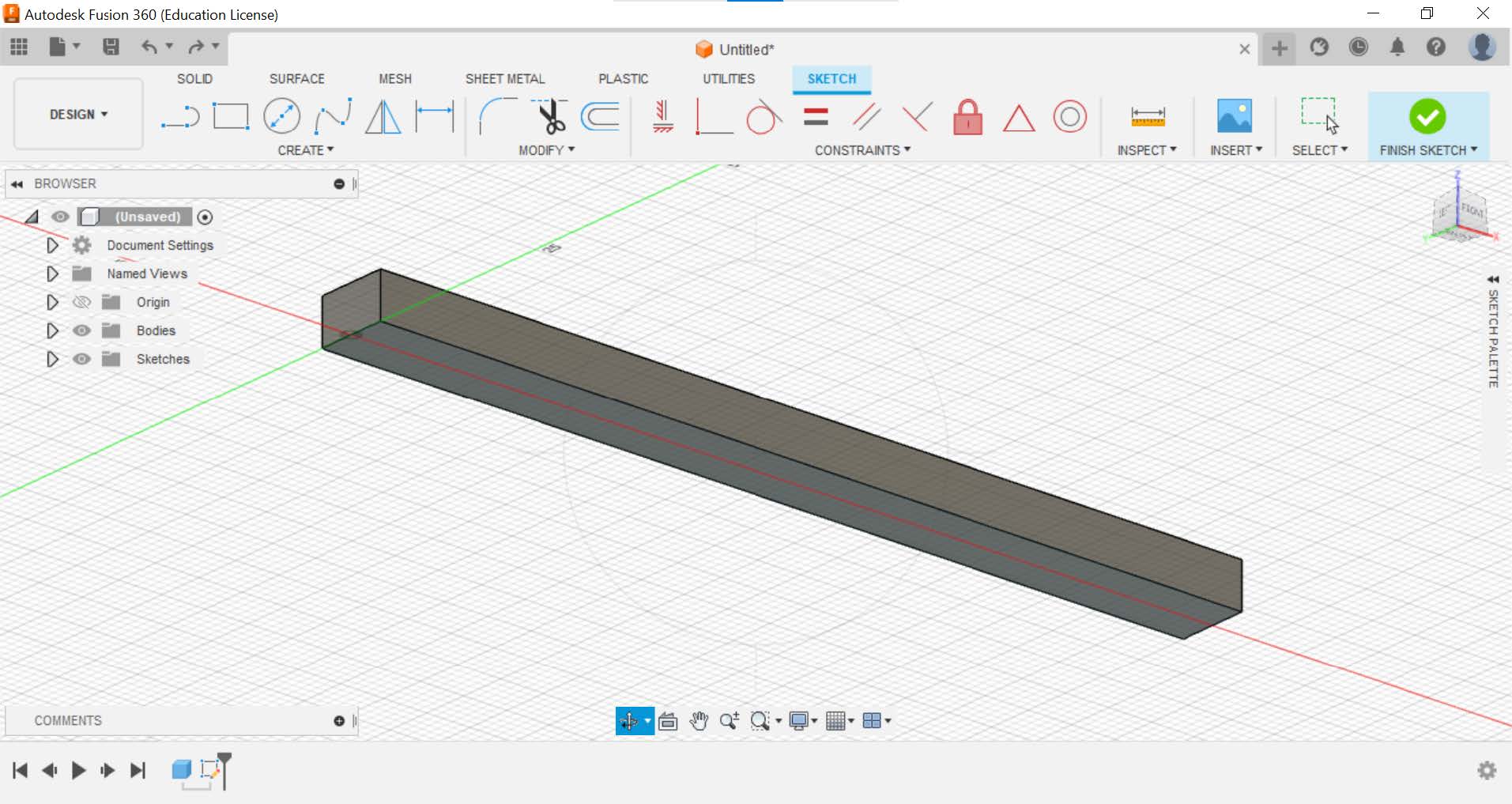Click the Measure inspect tool

[x=1148, y=117]
